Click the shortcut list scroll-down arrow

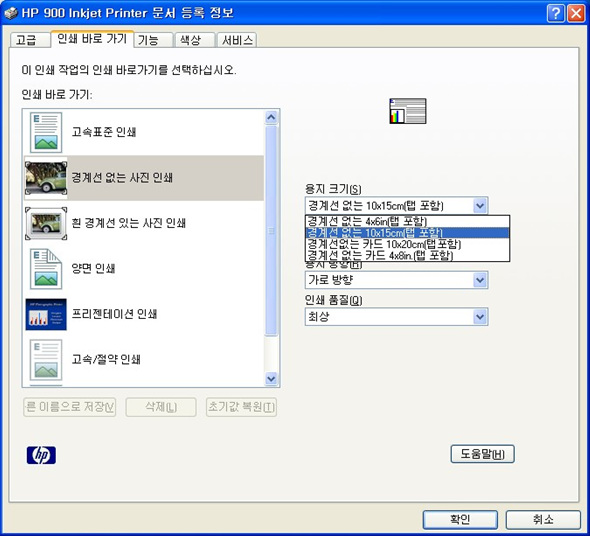click(271, 378)
